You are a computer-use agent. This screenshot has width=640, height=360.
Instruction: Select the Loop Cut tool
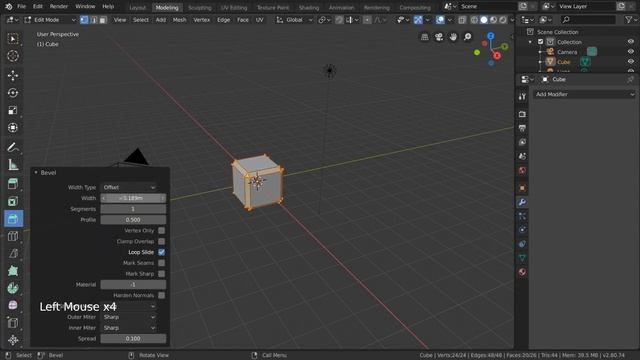tap(13, 236)
